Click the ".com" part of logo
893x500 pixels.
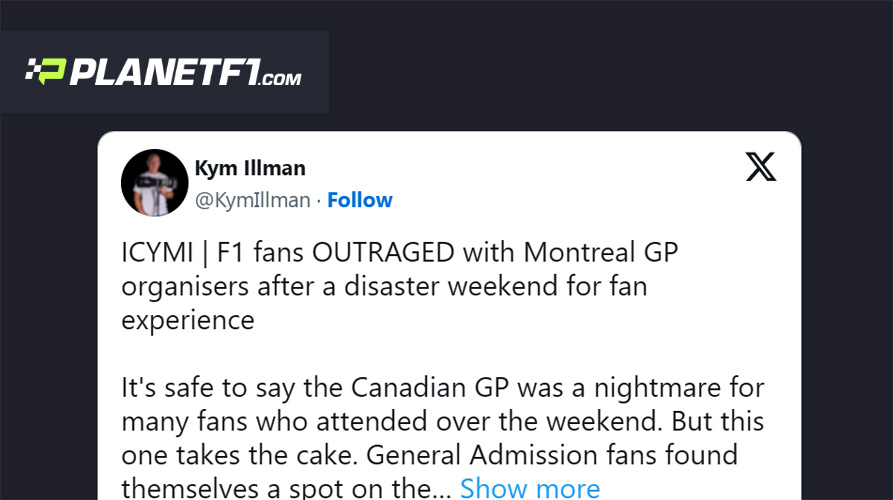tap(281, 78)
